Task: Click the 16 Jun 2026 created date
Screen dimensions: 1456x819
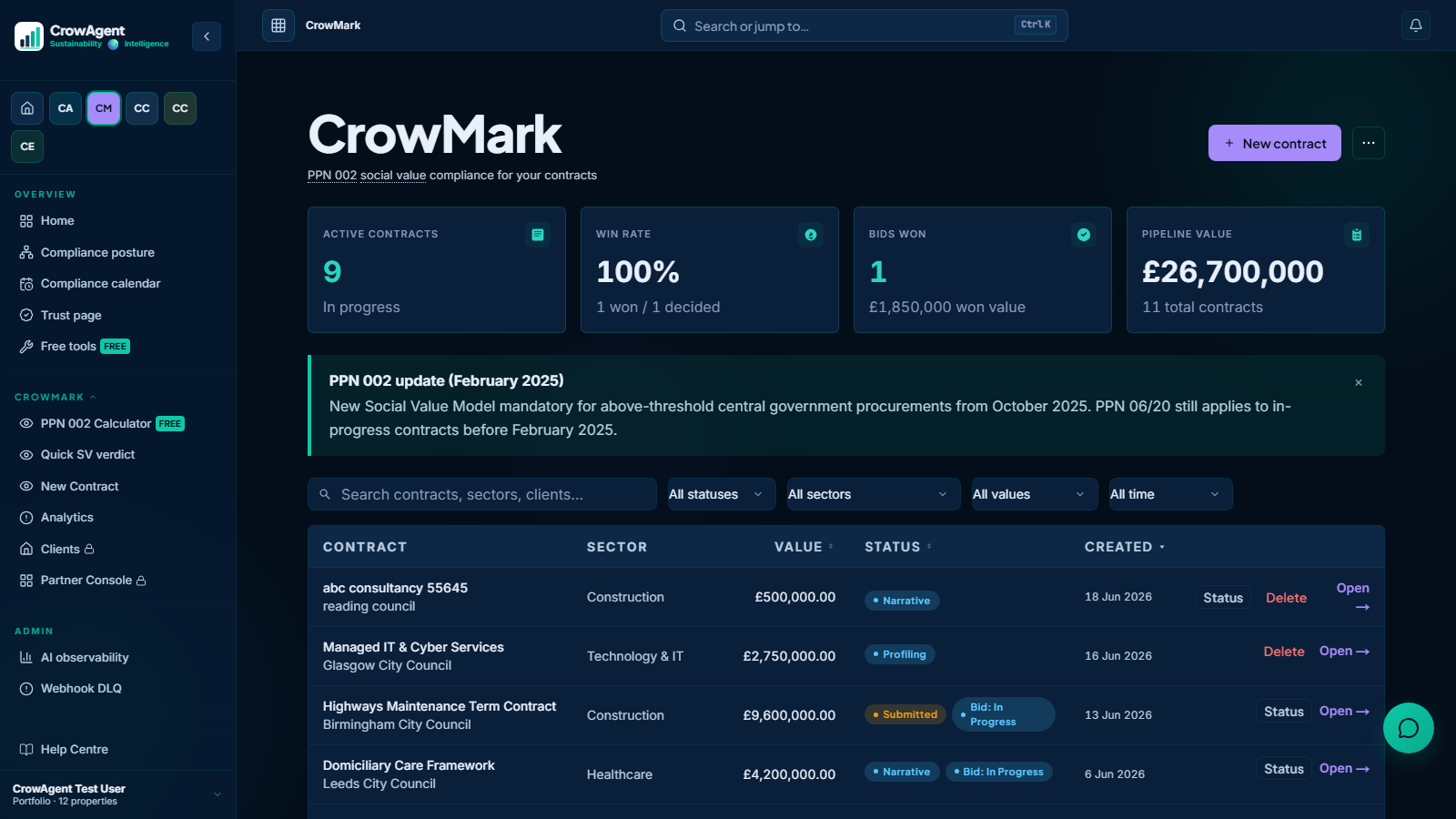Action: coord(1118,656)
